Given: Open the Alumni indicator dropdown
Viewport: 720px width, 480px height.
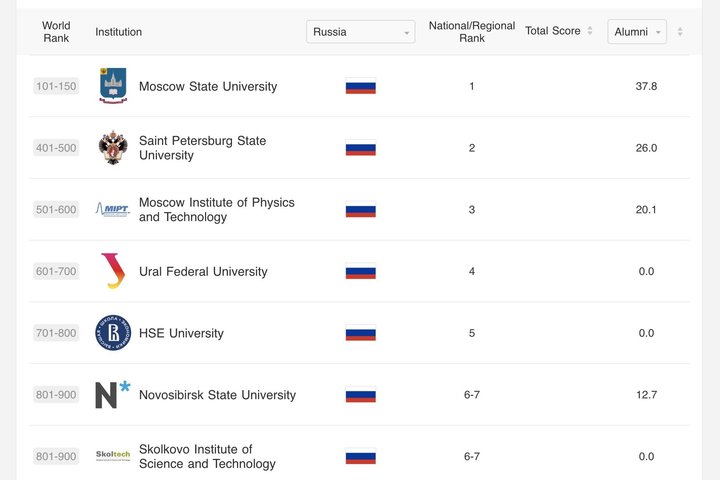Looking at the screenshot, I should (637, 32).
